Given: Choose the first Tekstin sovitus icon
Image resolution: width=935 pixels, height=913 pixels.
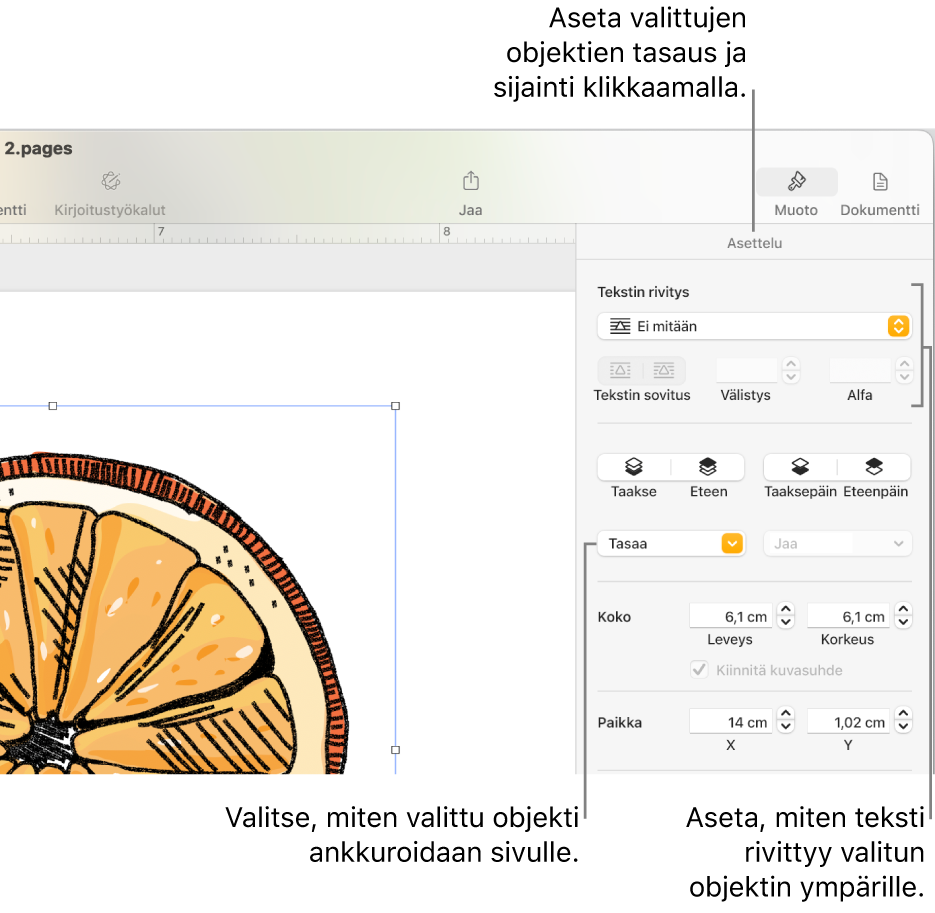Looking at the screenshot, I should (620, 370).
